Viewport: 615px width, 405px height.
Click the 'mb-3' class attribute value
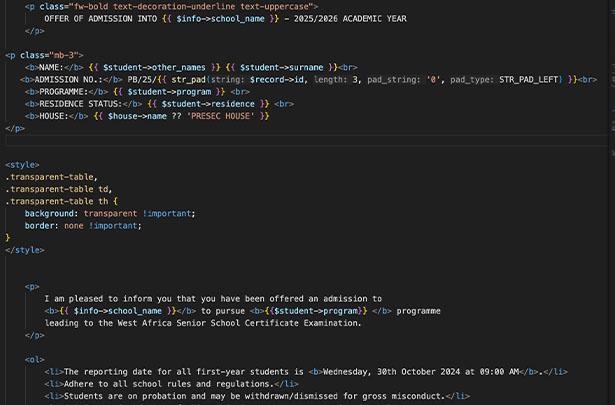[x=67, y=54]
